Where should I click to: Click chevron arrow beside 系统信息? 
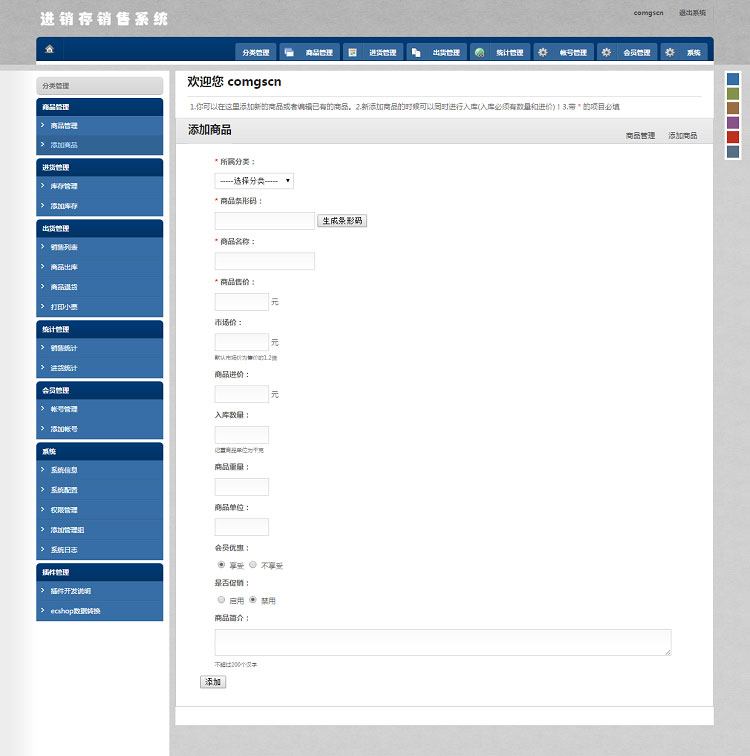tap(42, 470)
